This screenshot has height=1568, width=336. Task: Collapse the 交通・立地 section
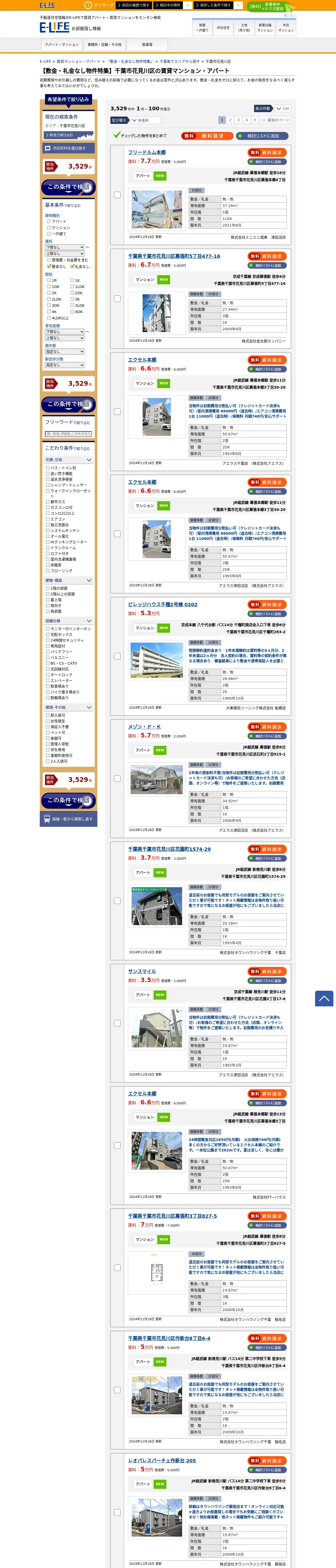click(68, 460)
